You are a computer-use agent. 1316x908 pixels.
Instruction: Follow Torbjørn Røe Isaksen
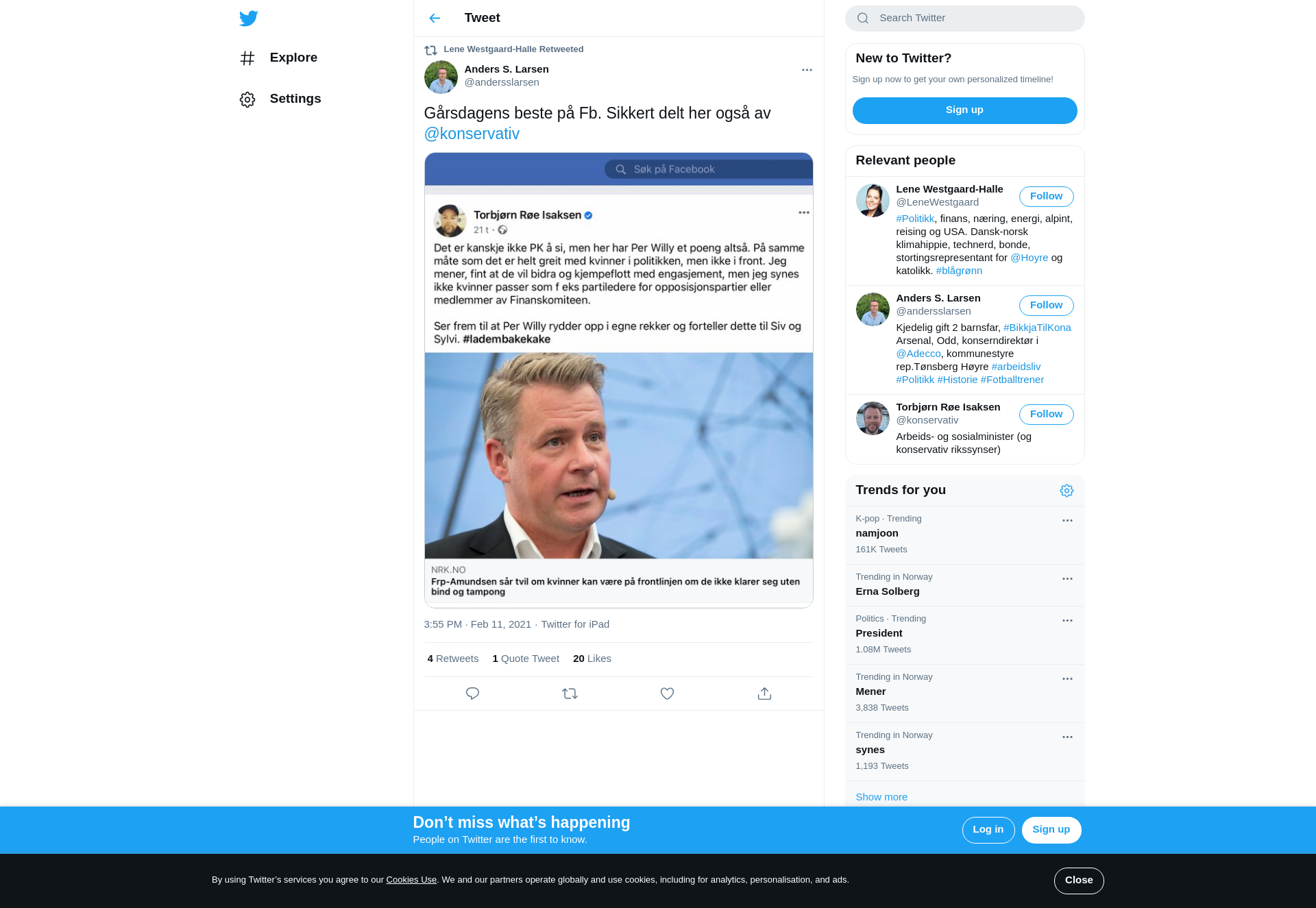pyautogui.click(x=1046, y=415)
